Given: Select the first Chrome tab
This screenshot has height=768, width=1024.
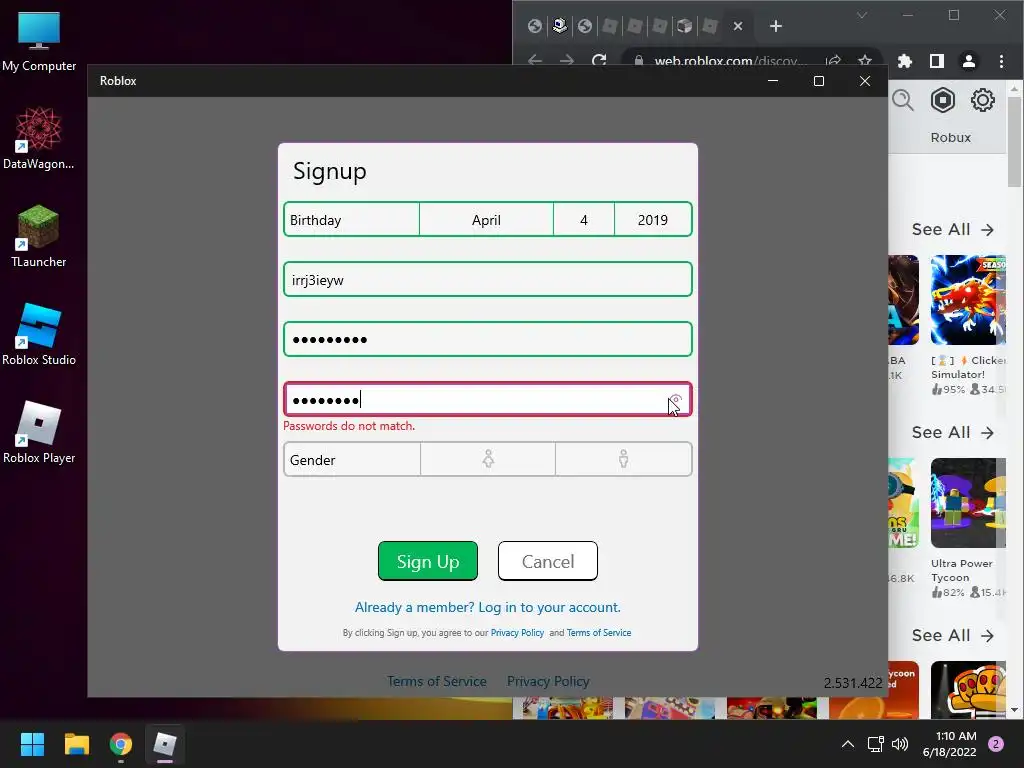Looking at the screenshot, I should tap(535, 26).
